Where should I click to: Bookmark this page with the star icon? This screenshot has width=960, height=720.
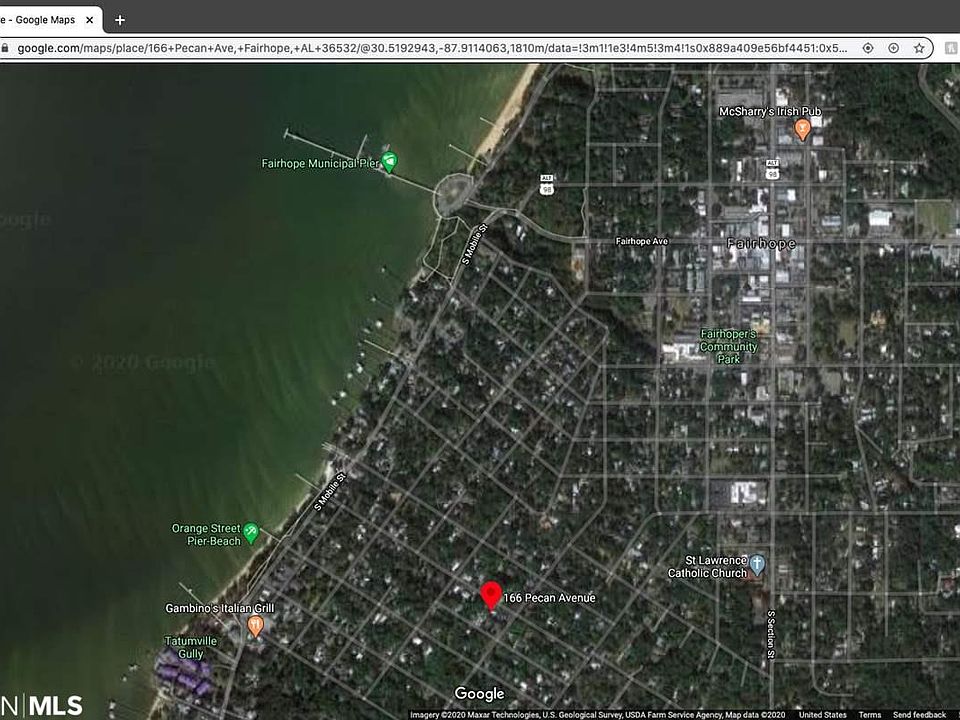tap(919, 48)
